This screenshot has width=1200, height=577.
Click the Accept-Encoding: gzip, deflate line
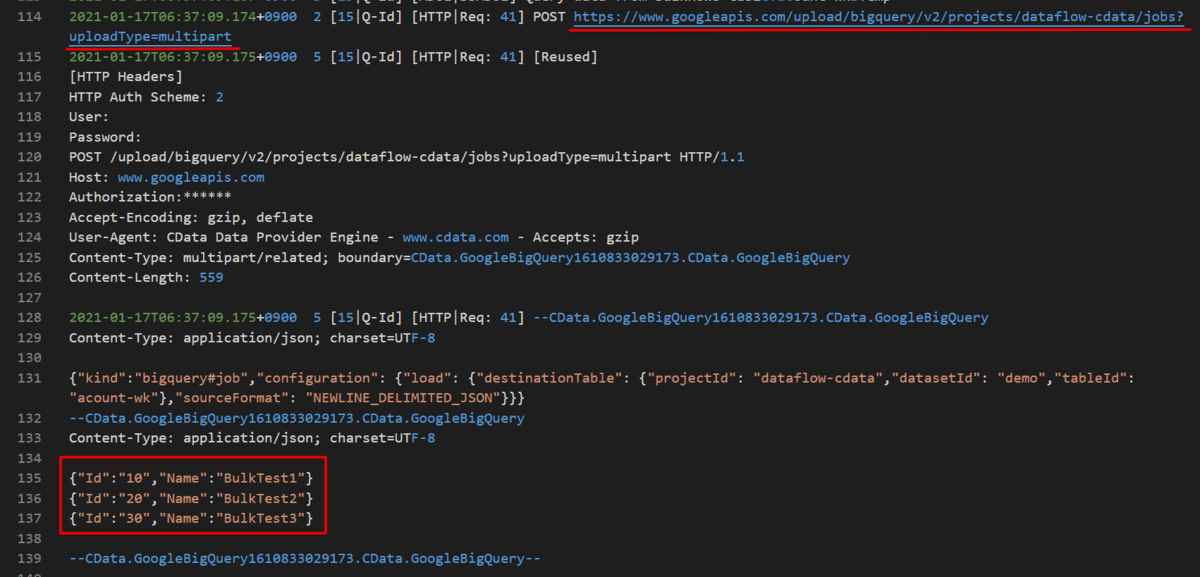[x=190, y=217]
